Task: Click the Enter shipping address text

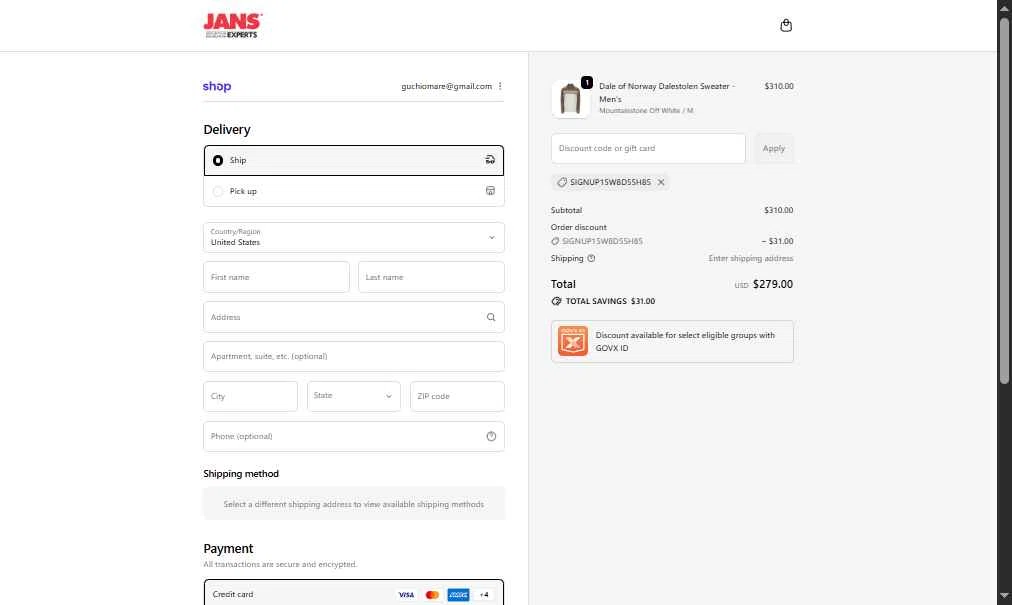Action: coord(751,258)
